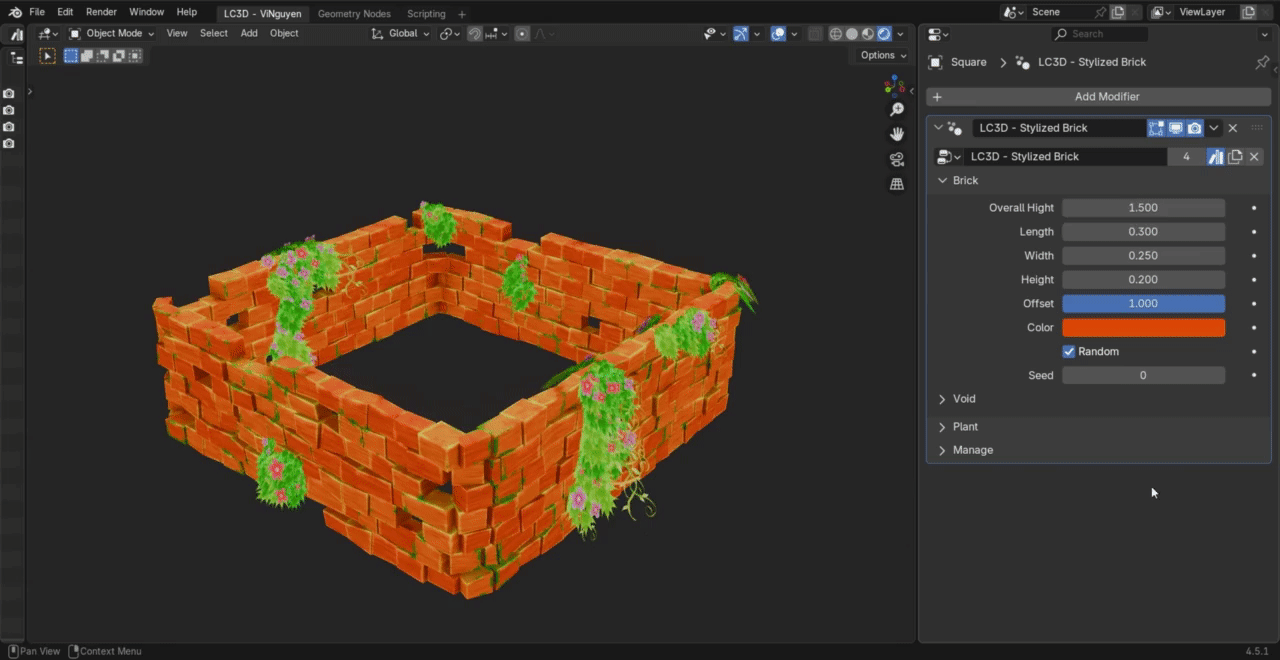Click the pan hand viewport icon
The height and width of the screenshot is (660, 1280).
click(897, 134)
